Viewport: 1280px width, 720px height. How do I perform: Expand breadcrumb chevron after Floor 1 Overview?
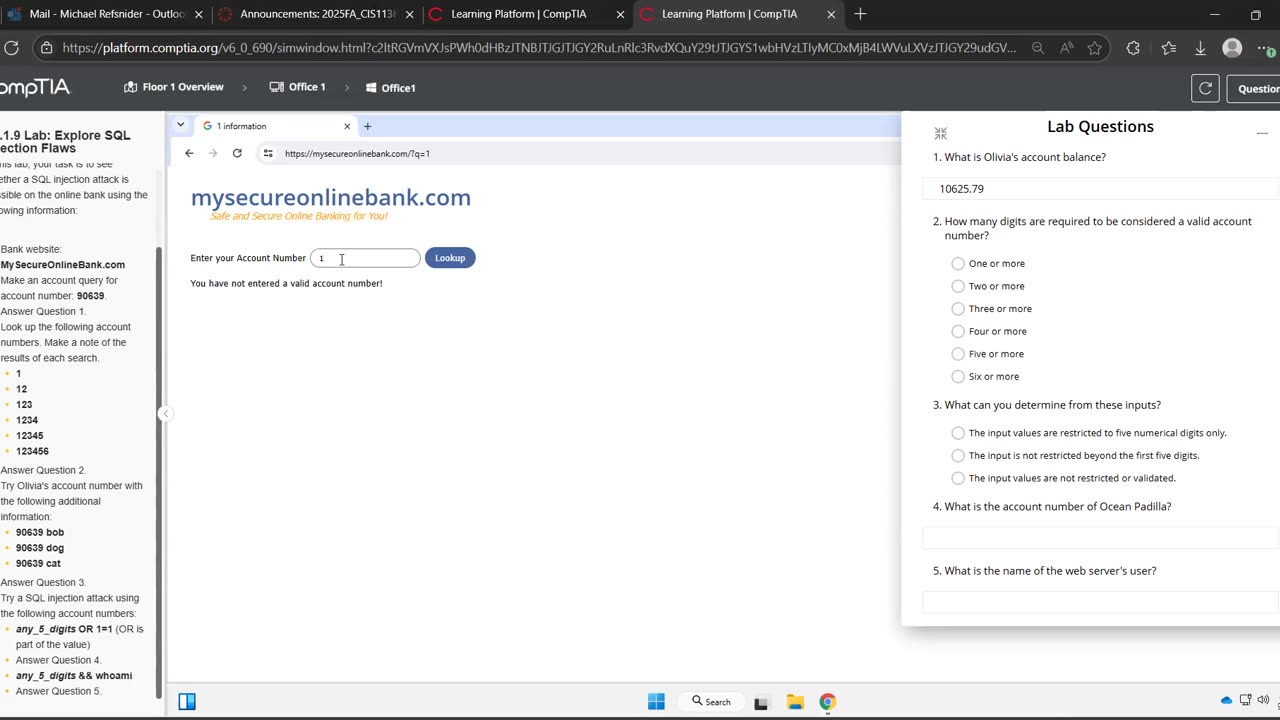click(244, 88)
